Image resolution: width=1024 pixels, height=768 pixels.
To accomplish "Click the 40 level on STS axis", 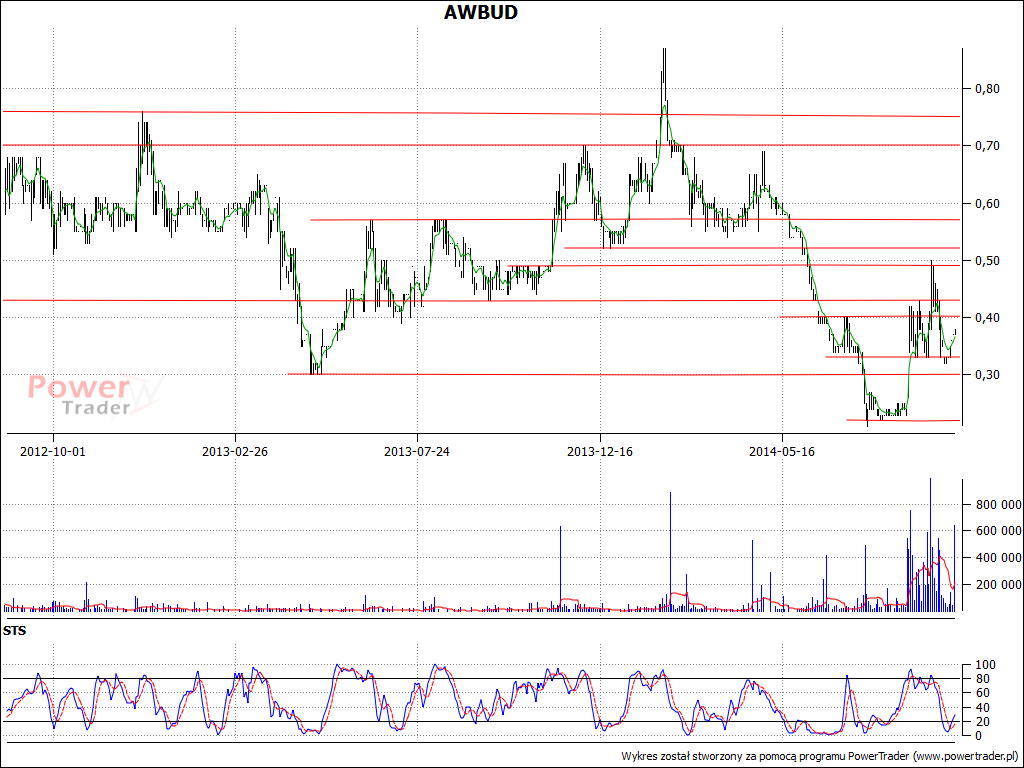I will 982,708.
